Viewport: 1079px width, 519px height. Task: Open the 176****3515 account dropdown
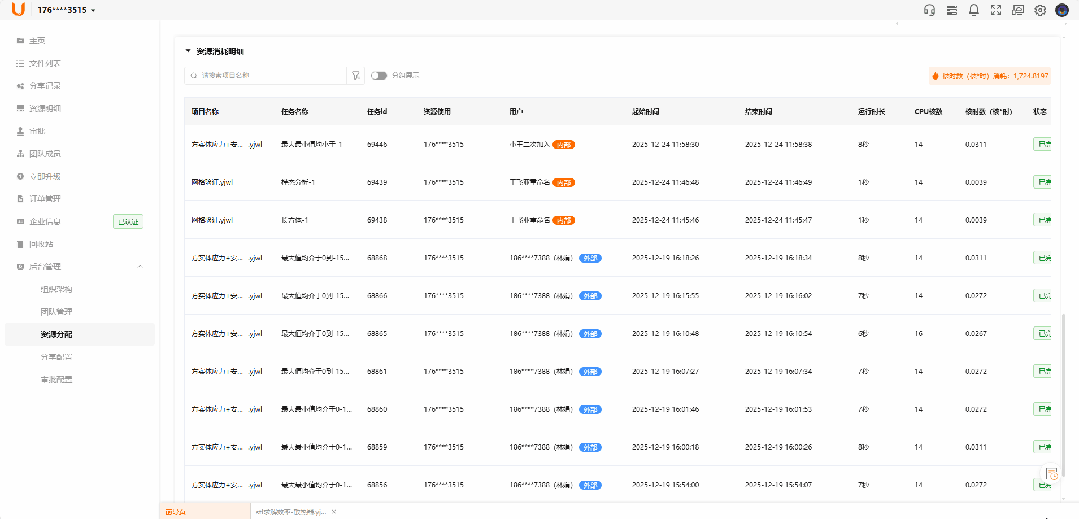point(67,10)
